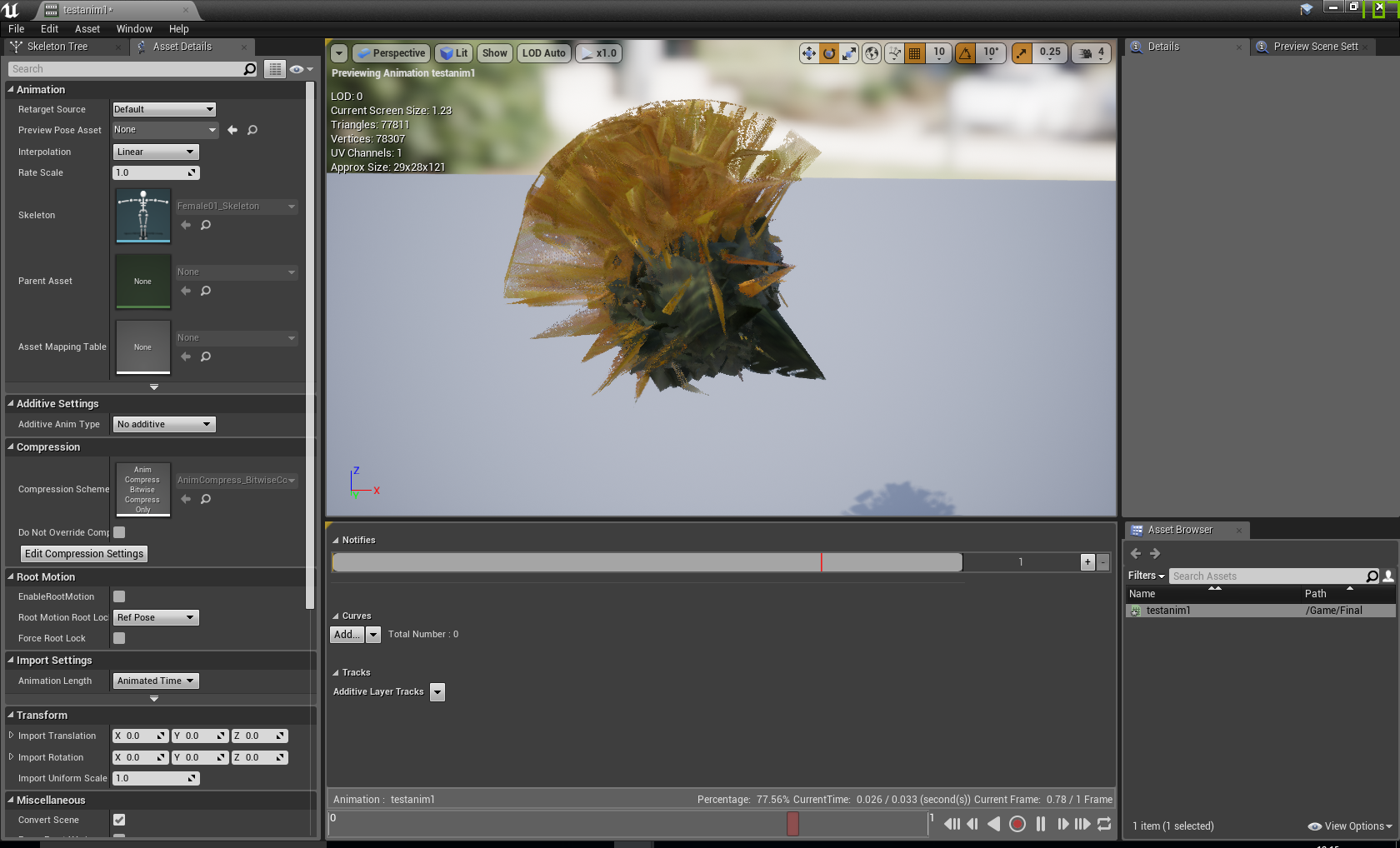Toggle scale snapping icon

[1022, 53]
